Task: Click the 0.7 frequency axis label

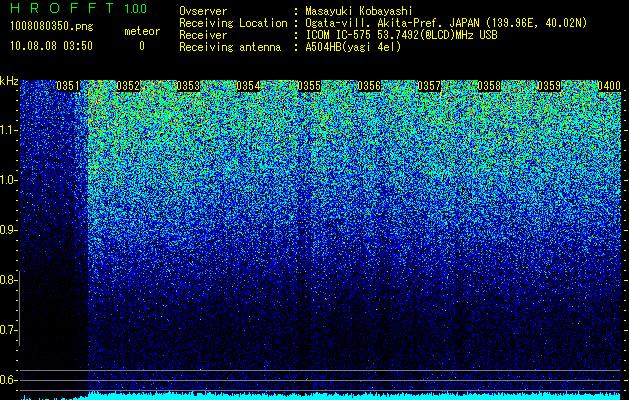Action: [7, 330]
